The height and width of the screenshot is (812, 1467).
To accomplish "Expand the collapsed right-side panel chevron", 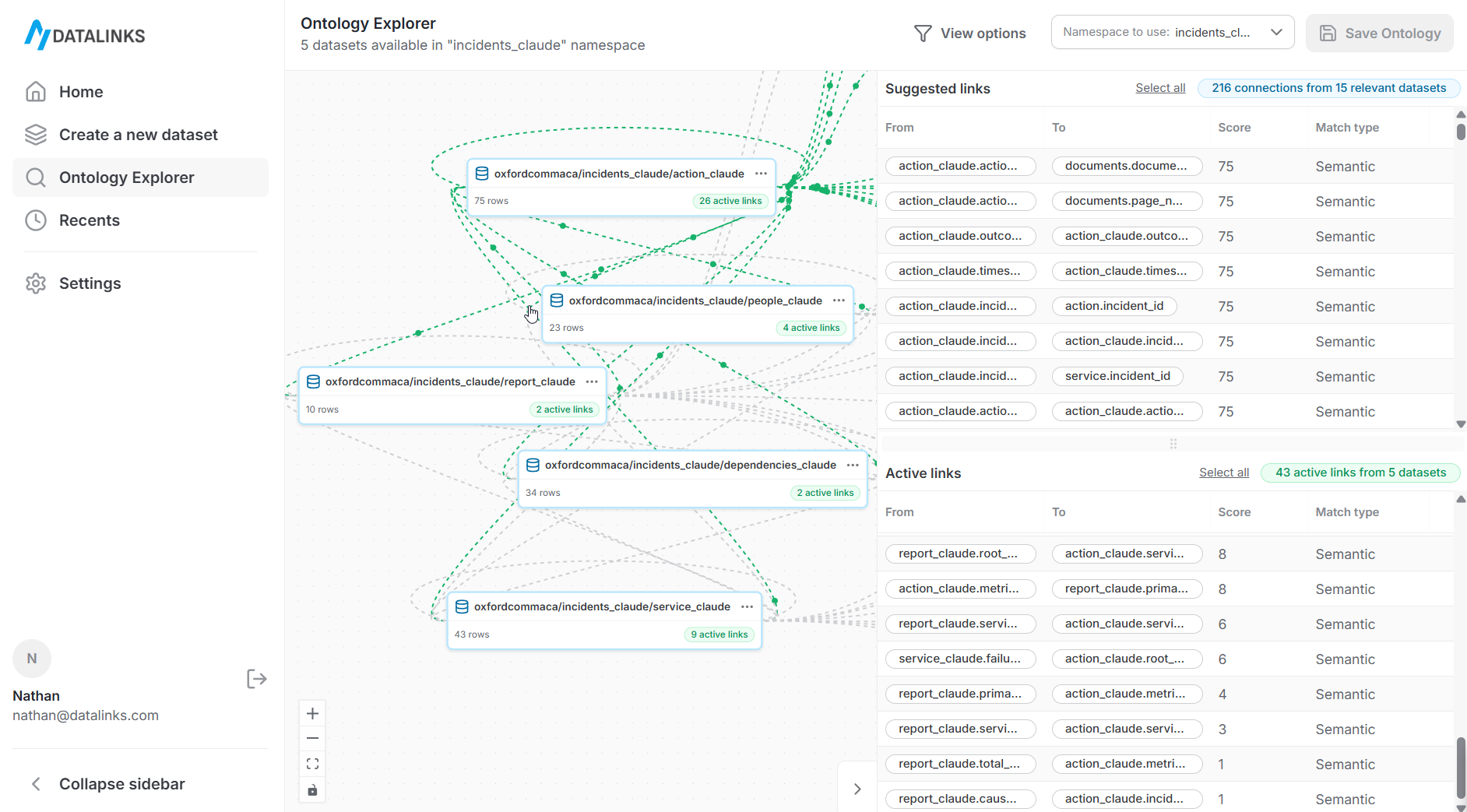I will (857, 789).
